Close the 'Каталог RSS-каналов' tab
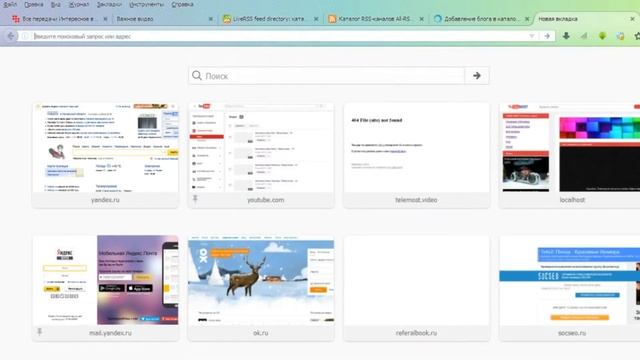The image size is (640, 360). [421, 19]
